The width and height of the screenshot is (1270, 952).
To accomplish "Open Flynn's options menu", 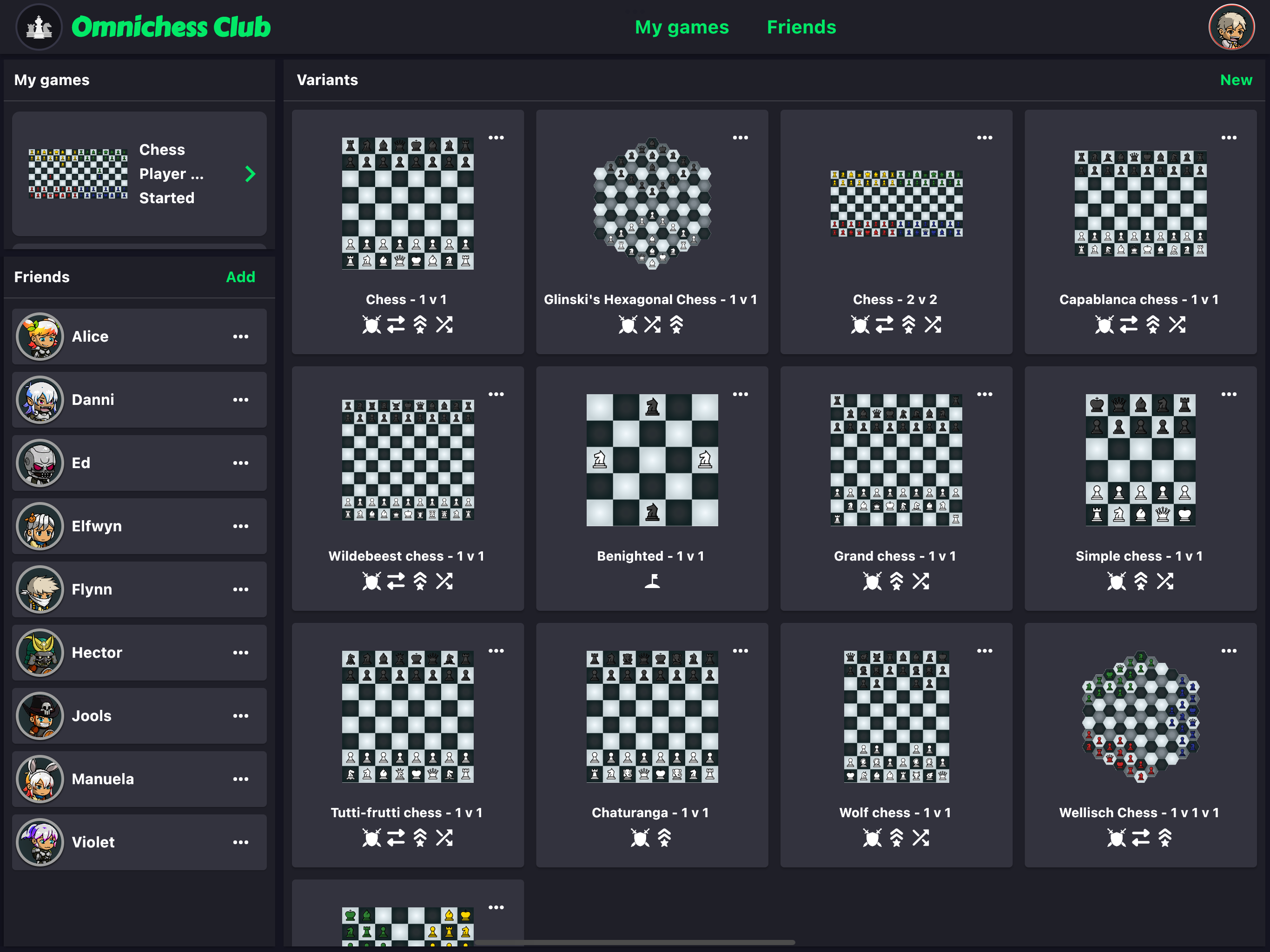I will click(240, 589).
